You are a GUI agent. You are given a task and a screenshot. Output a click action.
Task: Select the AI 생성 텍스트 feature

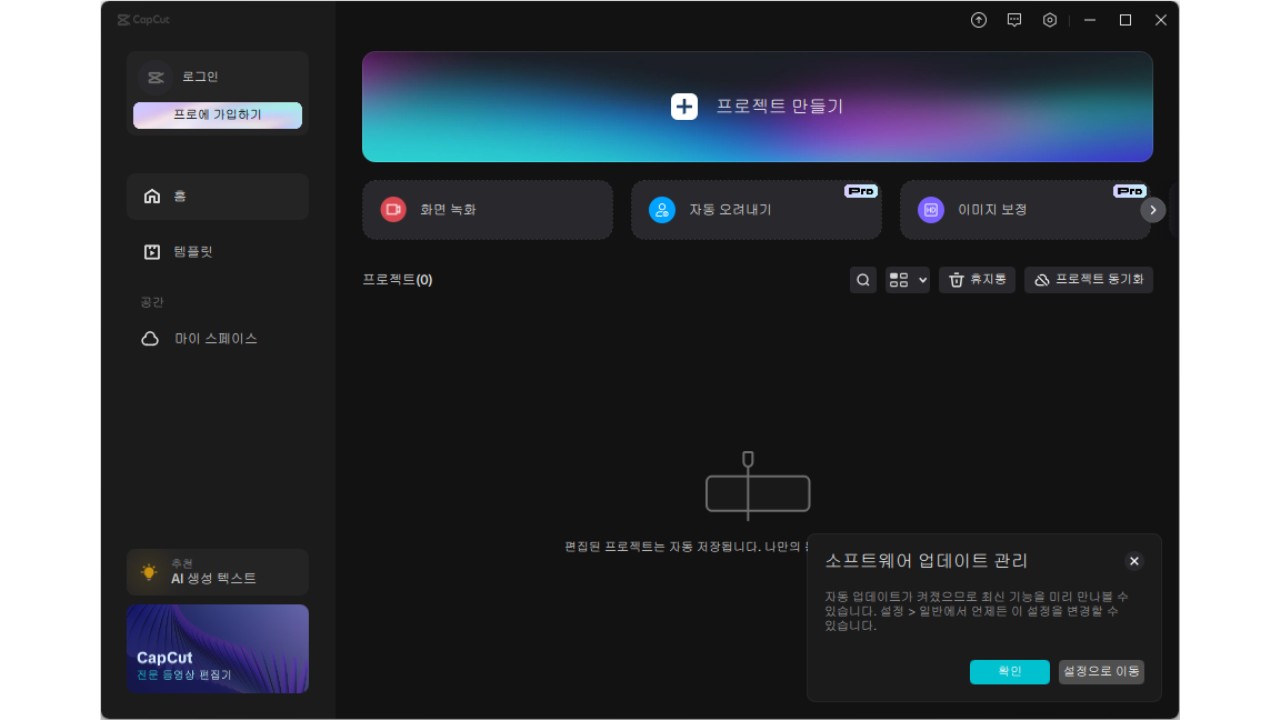(217, 572)
